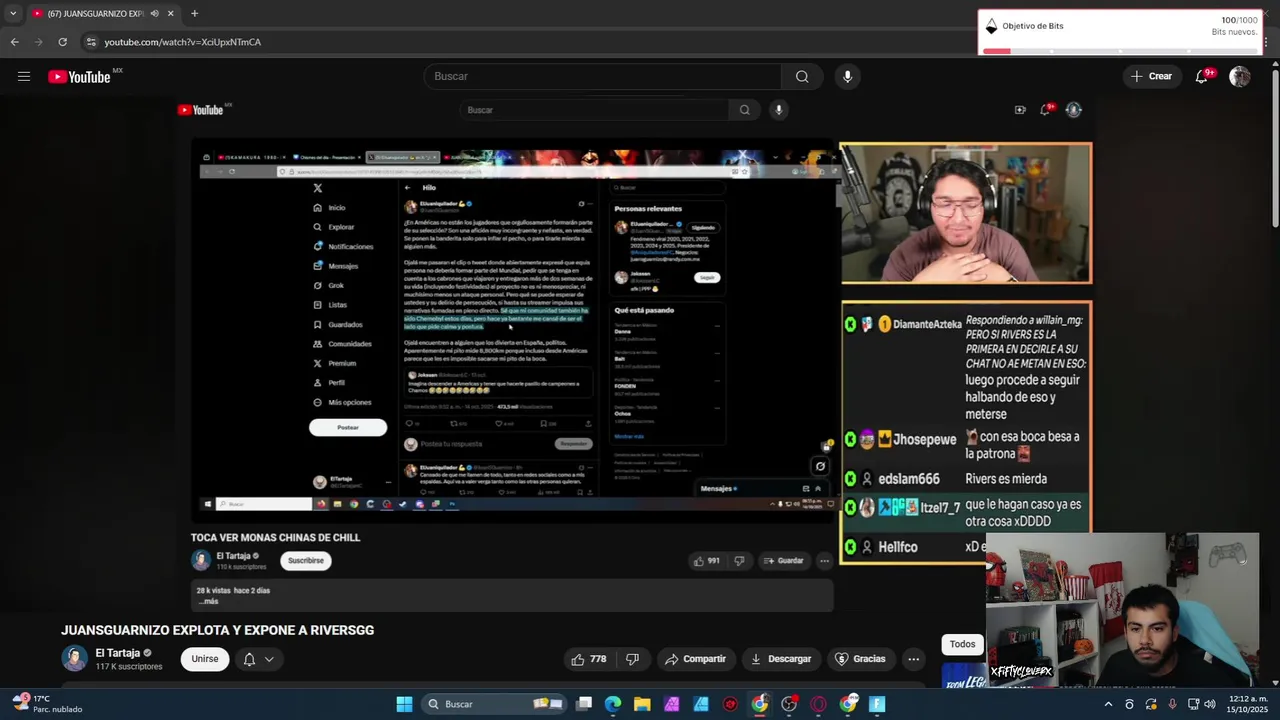The width and height of the screenshot is (1280, 720).
Task: Open the blue Affinity Designer taskbar icon
Action: [x=701, y=704]
